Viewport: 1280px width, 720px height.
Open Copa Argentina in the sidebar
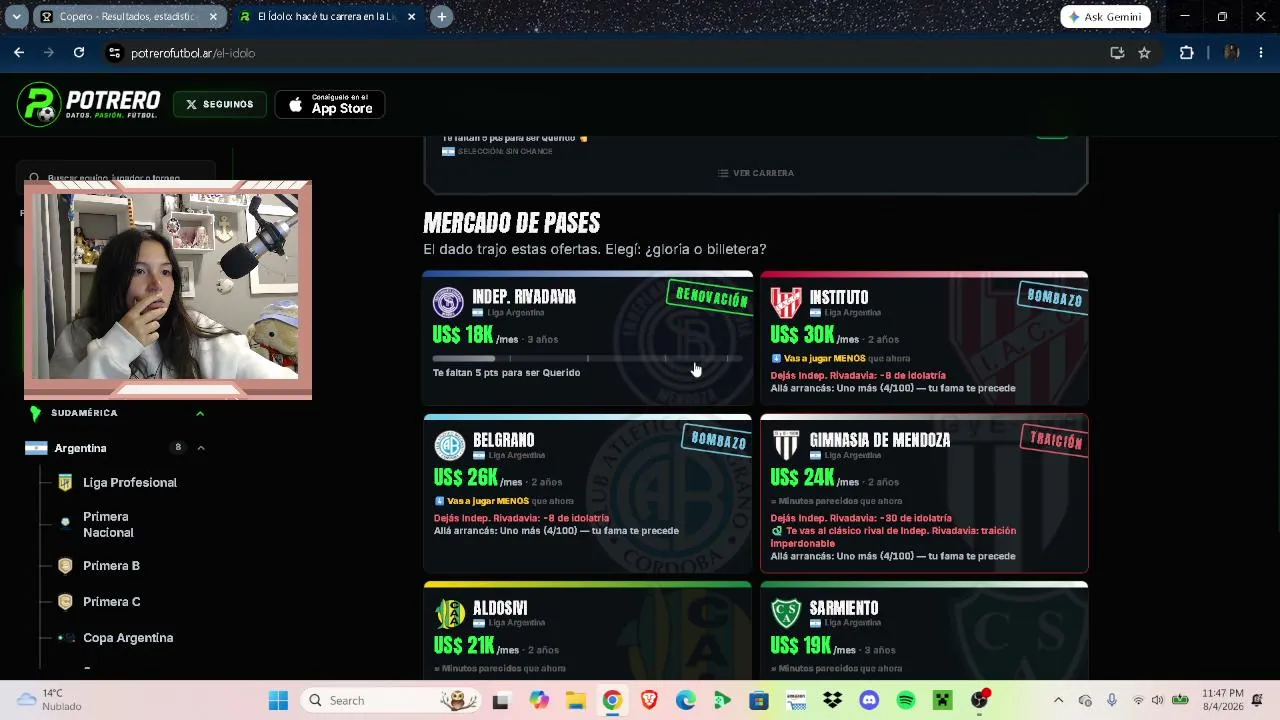coord(128,638)
